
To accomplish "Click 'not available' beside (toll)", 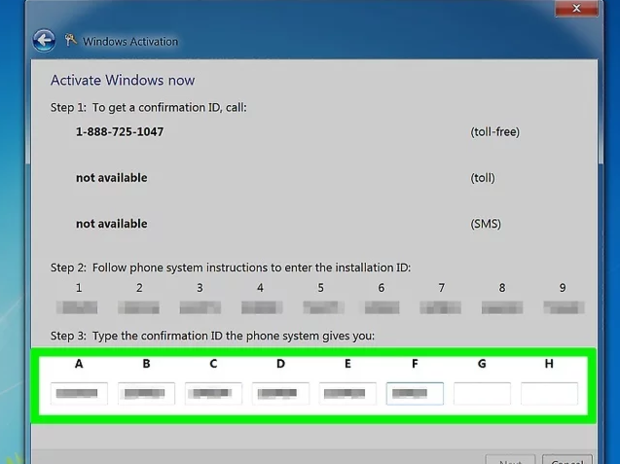I will 112,178.
